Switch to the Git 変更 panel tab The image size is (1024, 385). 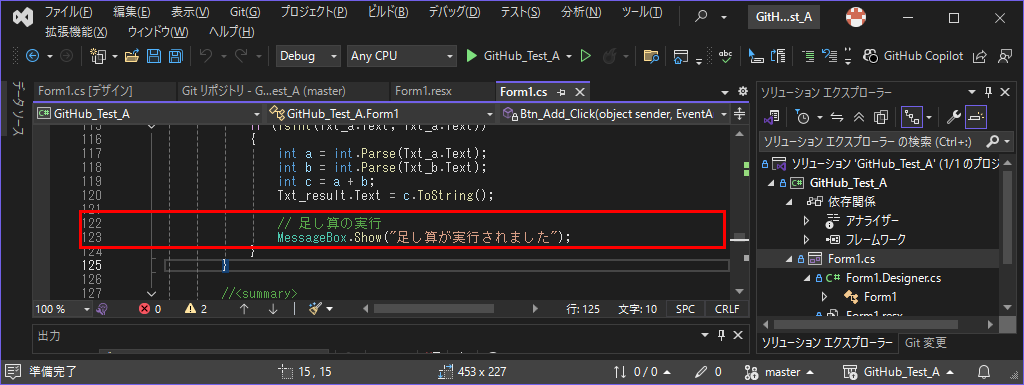(x=925, y=343)
